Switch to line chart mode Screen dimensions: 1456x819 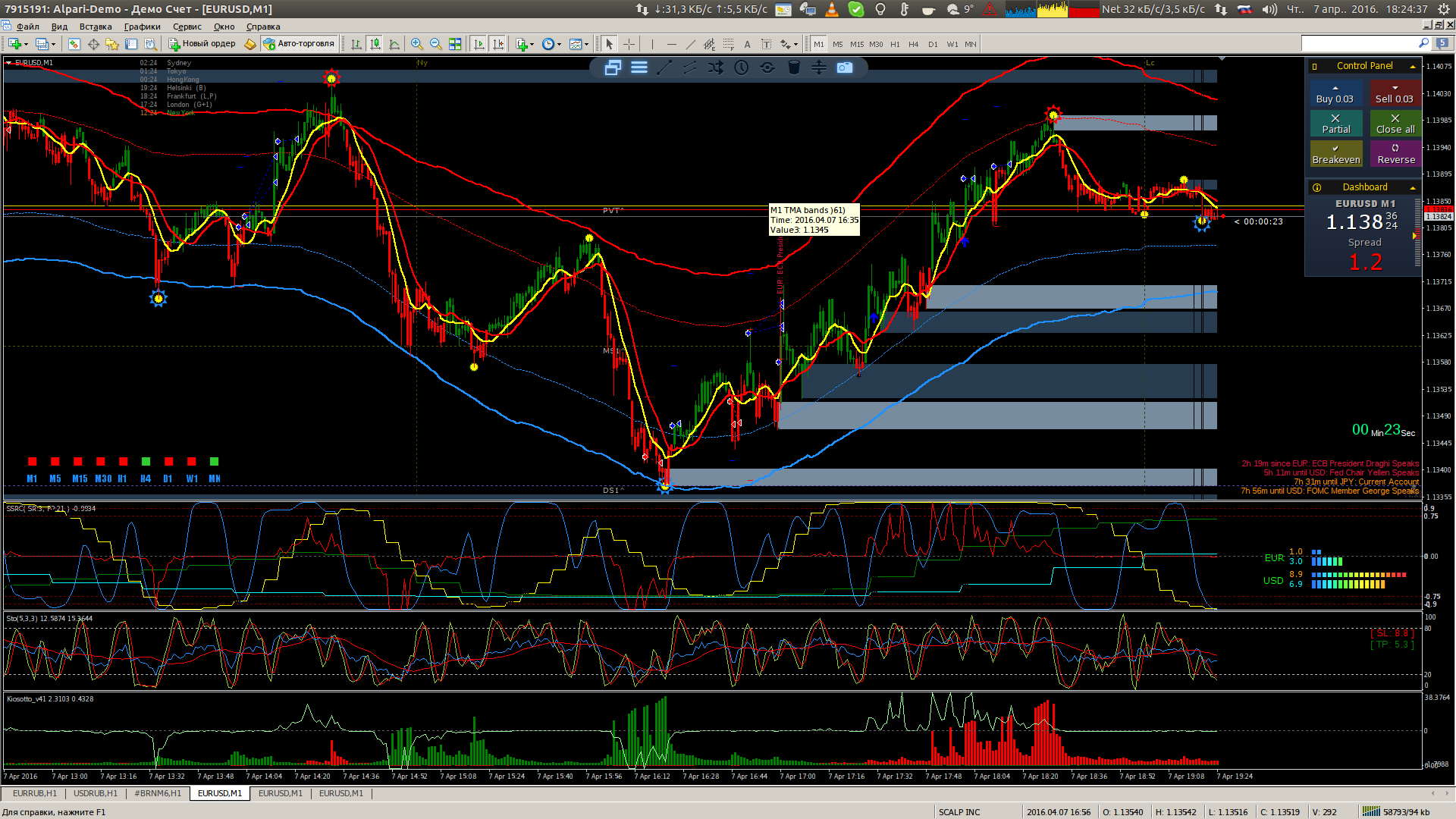(x=394, y=44)
